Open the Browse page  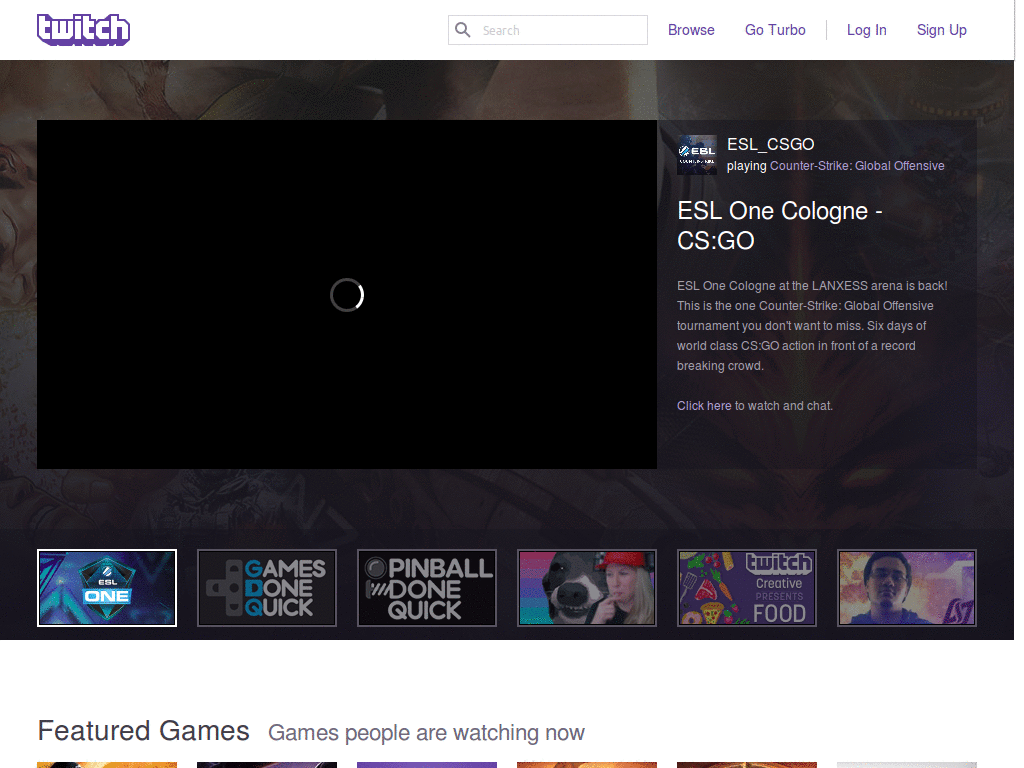(x=691, y=30)
